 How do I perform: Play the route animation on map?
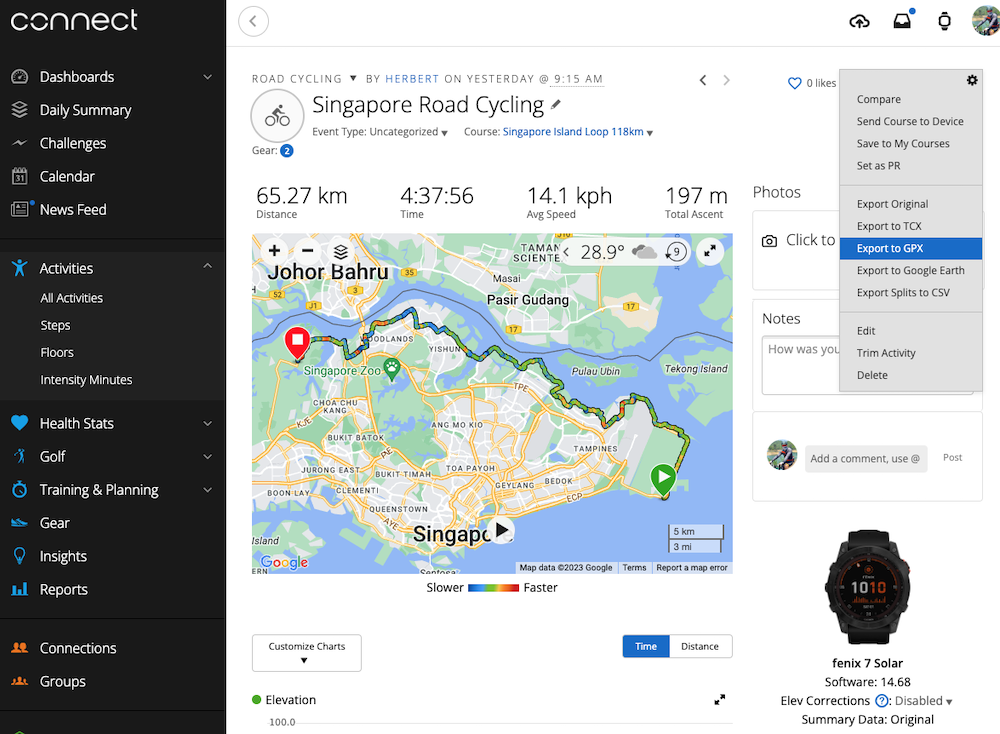pyautogui.click(x=501, y=531)
